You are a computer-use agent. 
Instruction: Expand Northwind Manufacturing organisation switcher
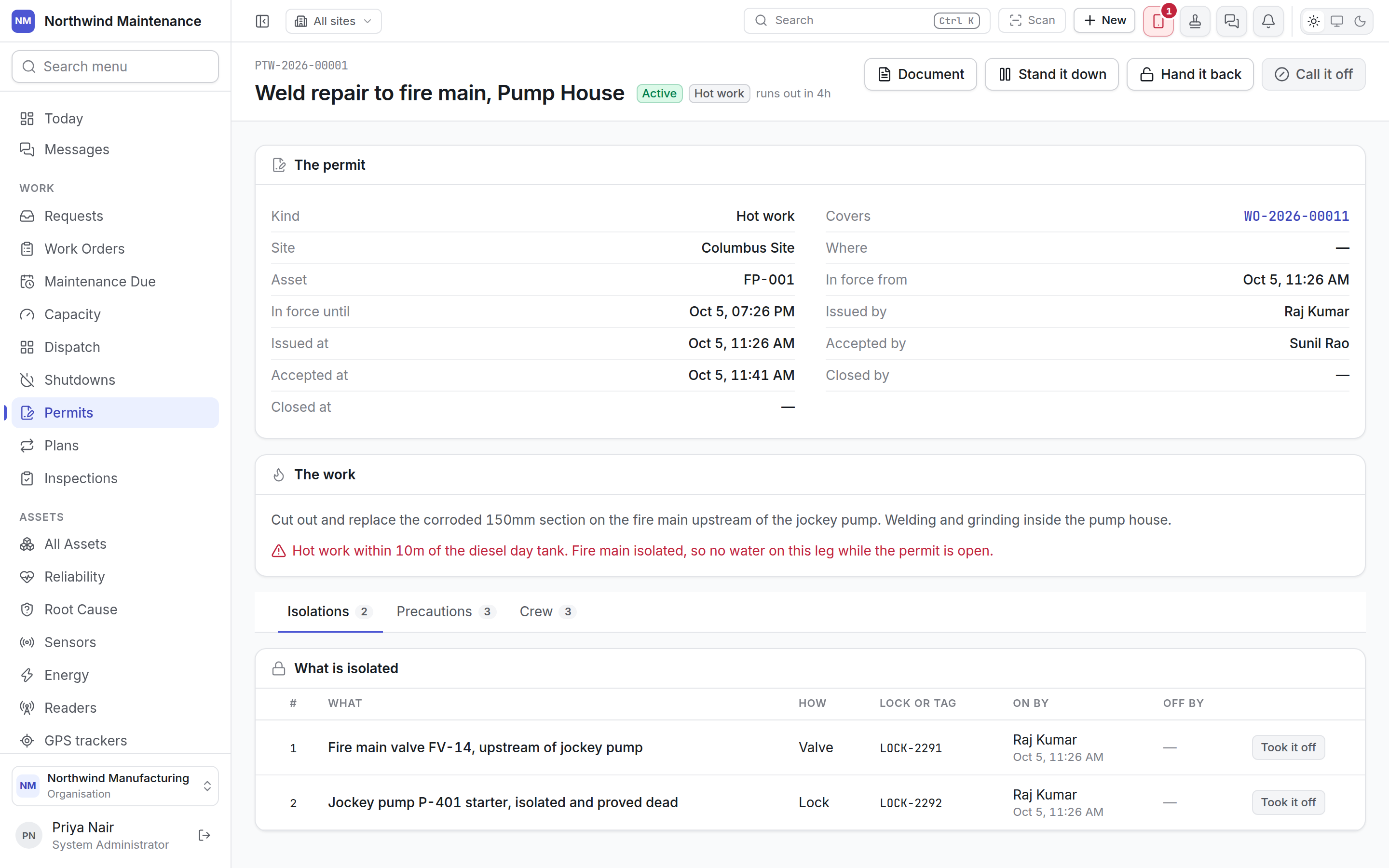click(x=115, y=786)
